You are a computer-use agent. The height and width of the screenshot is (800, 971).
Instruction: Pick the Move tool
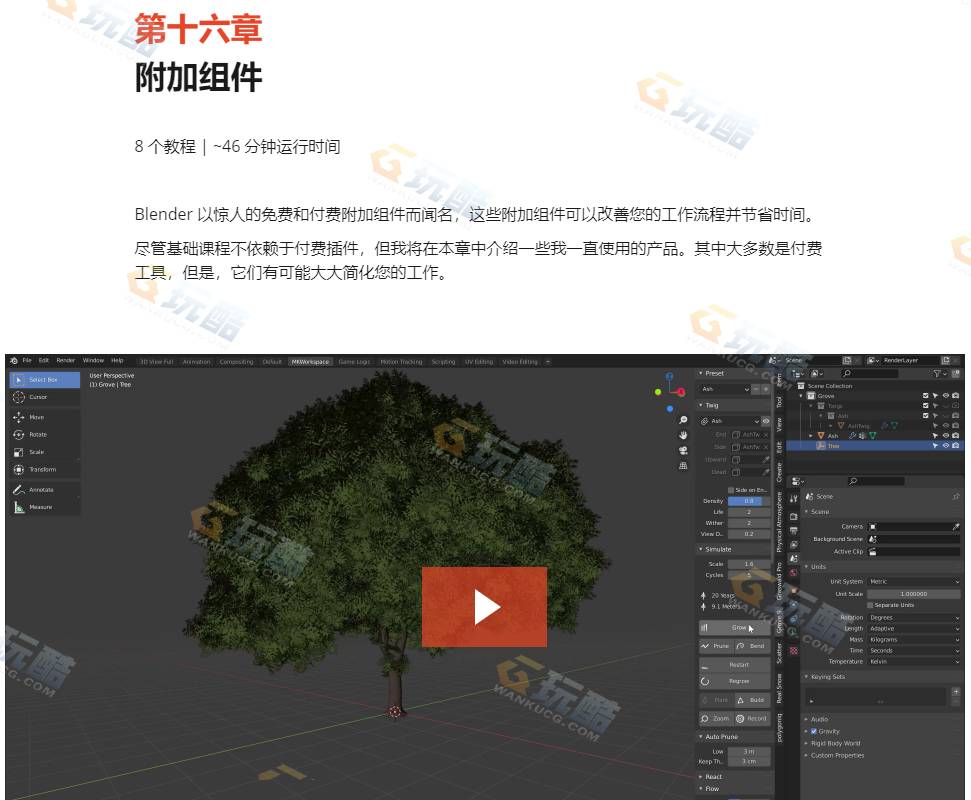click(x=45, y=417)
